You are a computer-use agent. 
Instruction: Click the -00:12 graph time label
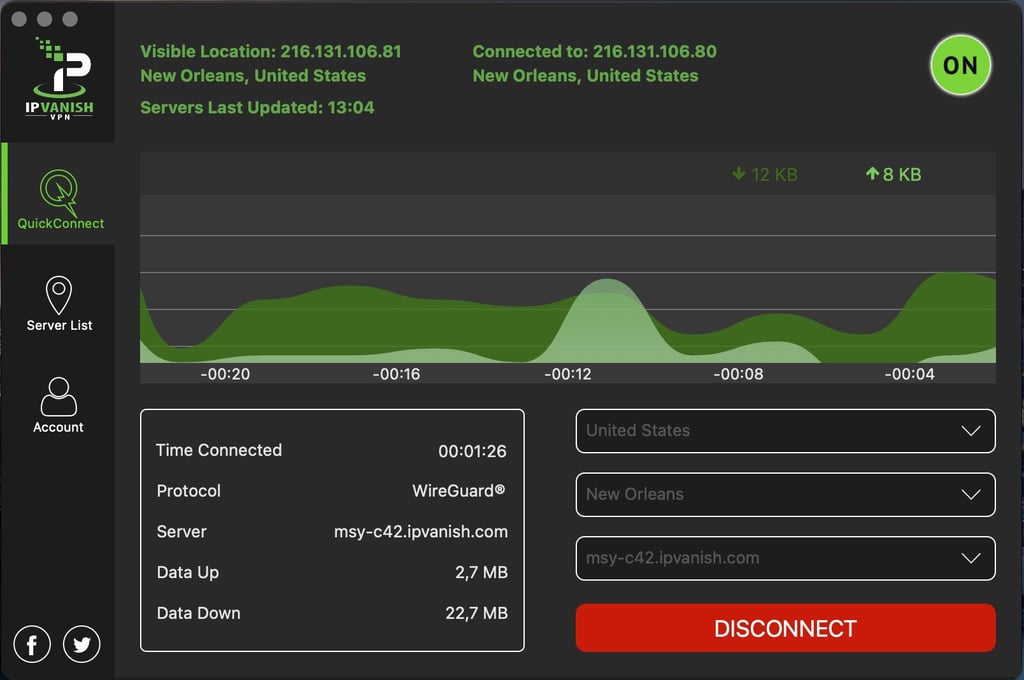(568, 374)
